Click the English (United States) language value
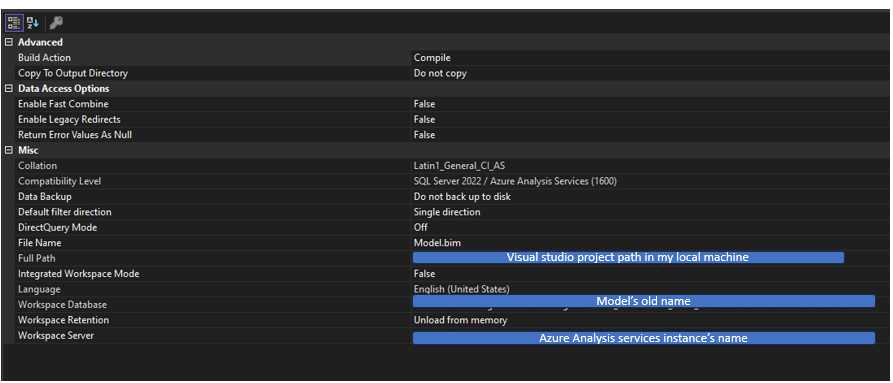This screenshot has width=893, height=383. click(x=462, y=289)
